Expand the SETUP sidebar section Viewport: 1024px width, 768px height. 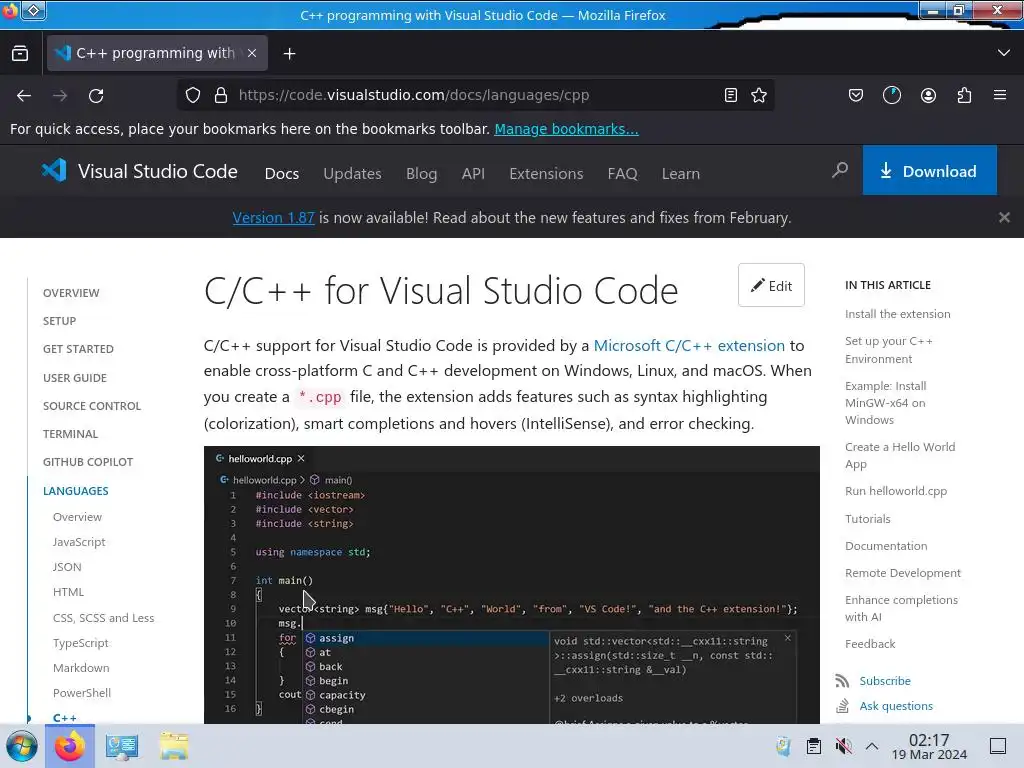pyautogui.click(x=59, y=321)
